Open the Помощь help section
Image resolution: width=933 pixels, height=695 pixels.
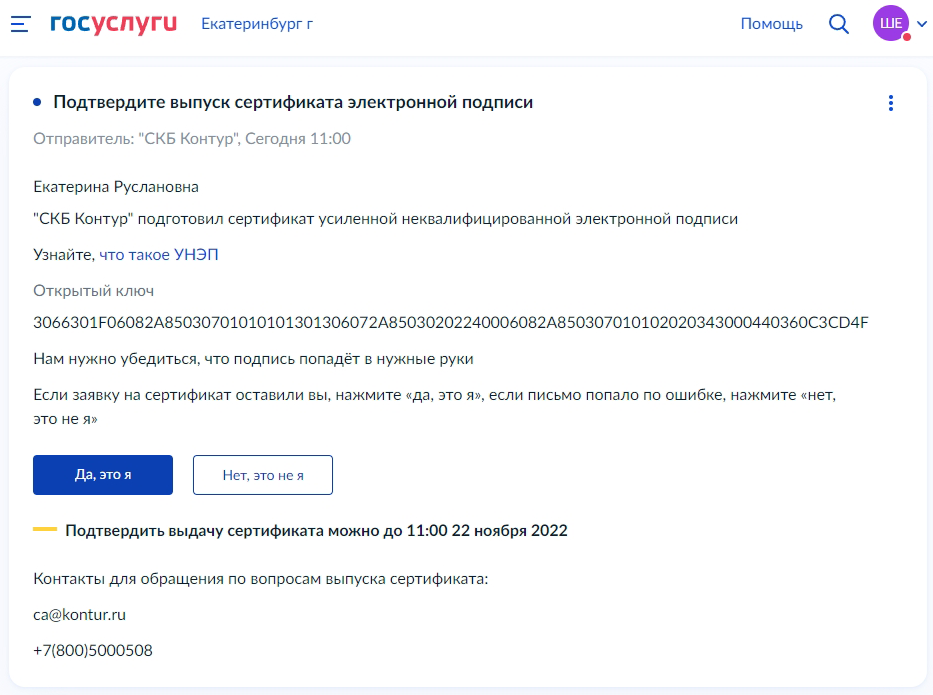click(771, 24)
